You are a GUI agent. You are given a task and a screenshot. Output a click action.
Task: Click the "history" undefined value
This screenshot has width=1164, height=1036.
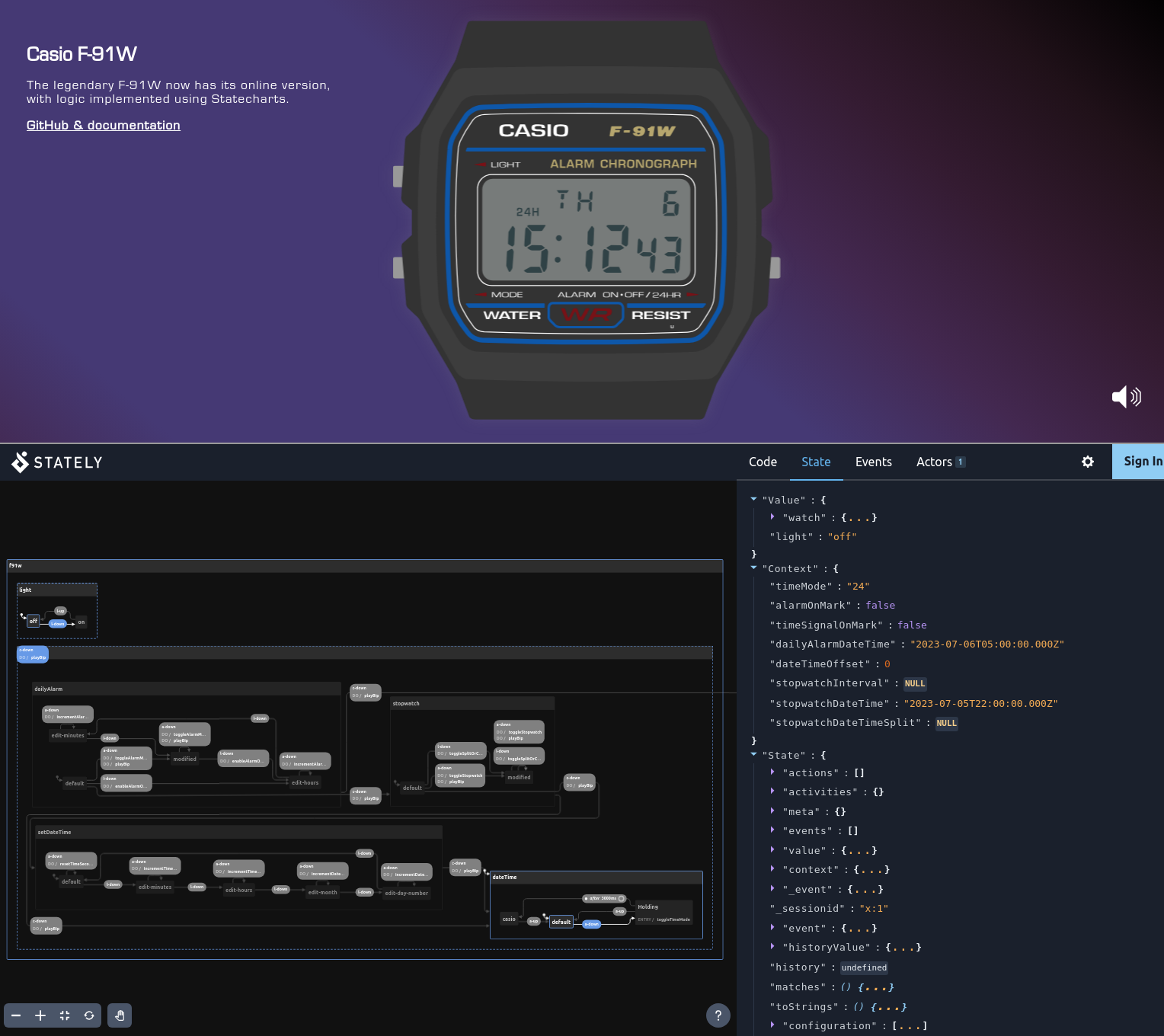864,967
